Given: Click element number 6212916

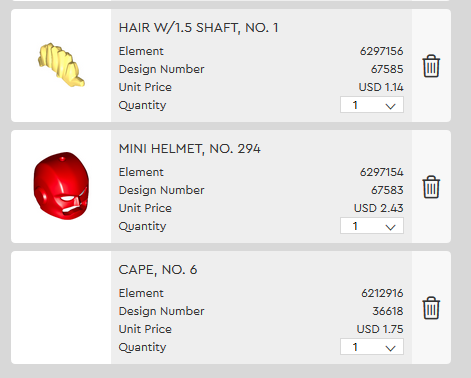Looking at the screenshot, I should click(x=382, y=293).
